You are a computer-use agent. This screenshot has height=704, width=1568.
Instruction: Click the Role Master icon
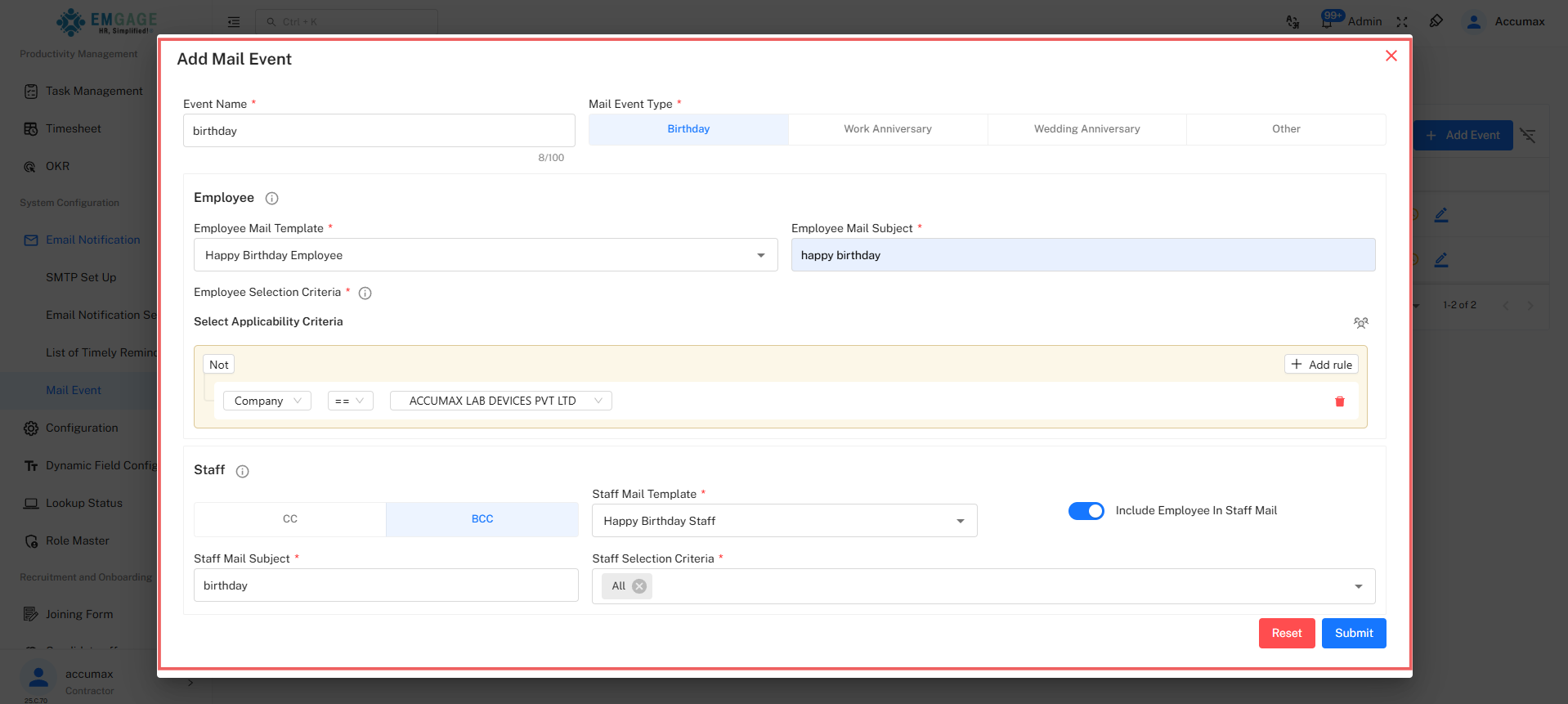[x=31, y=541]
